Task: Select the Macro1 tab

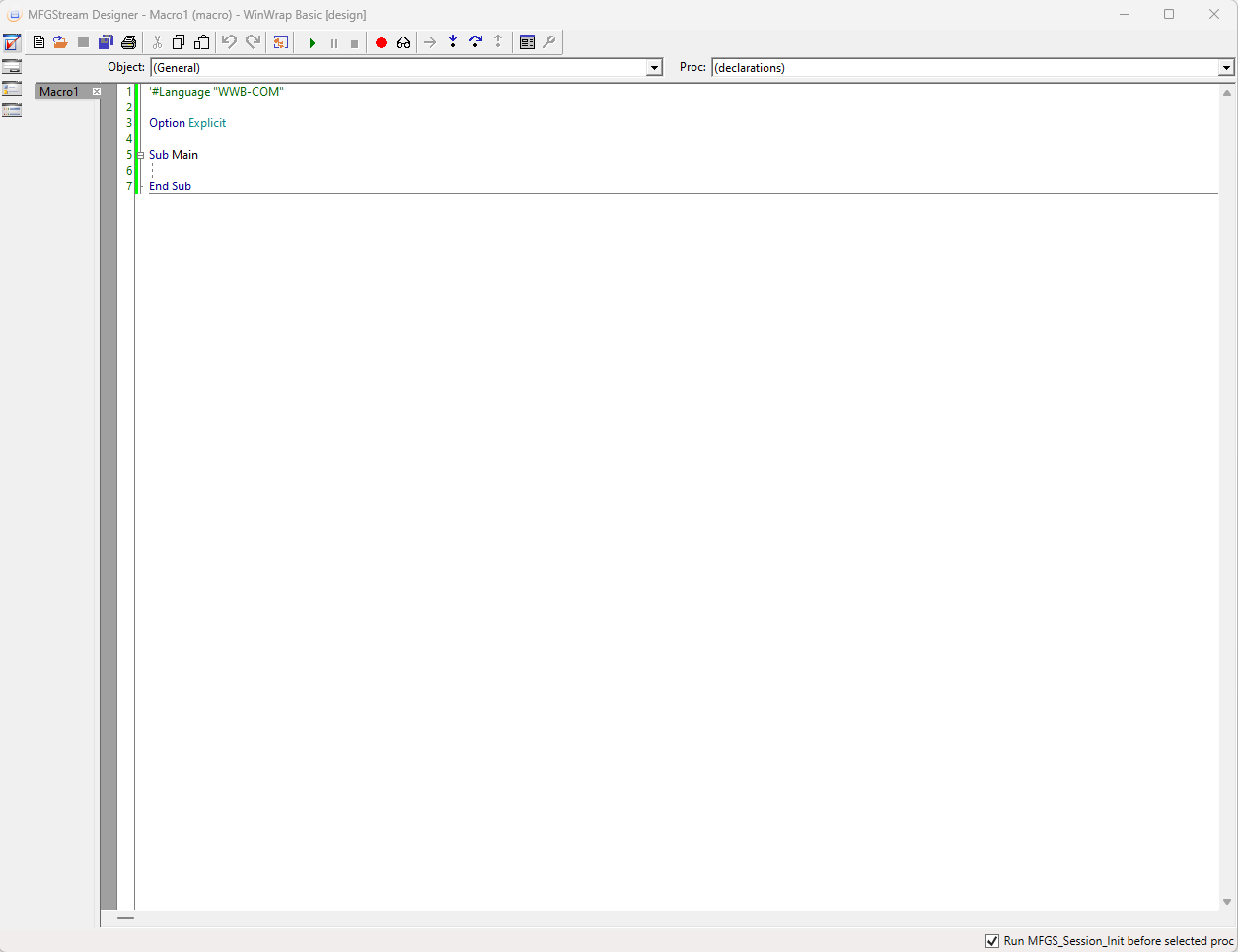Action: (59, 92)
